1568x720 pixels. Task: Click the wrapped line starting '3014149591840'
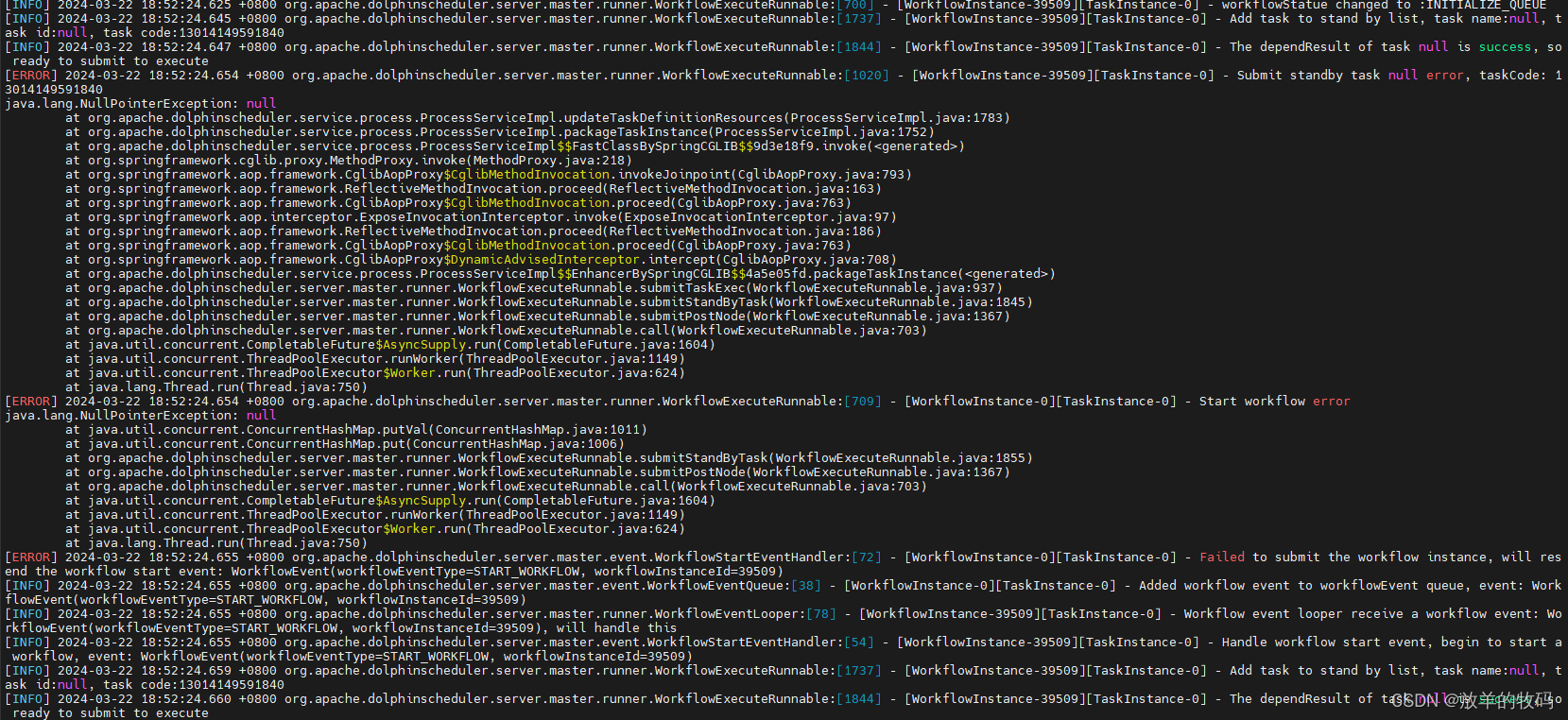[54, 89]
